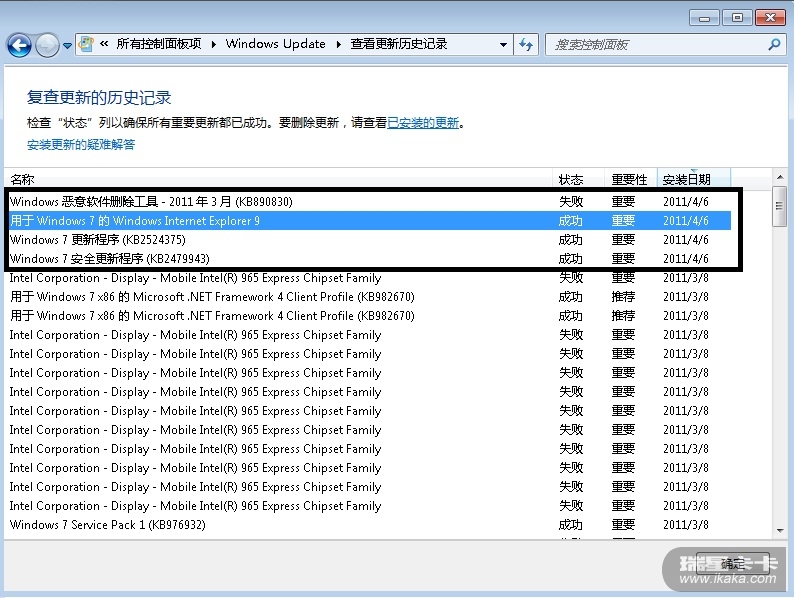Open the address bar history dropdown

503,45
